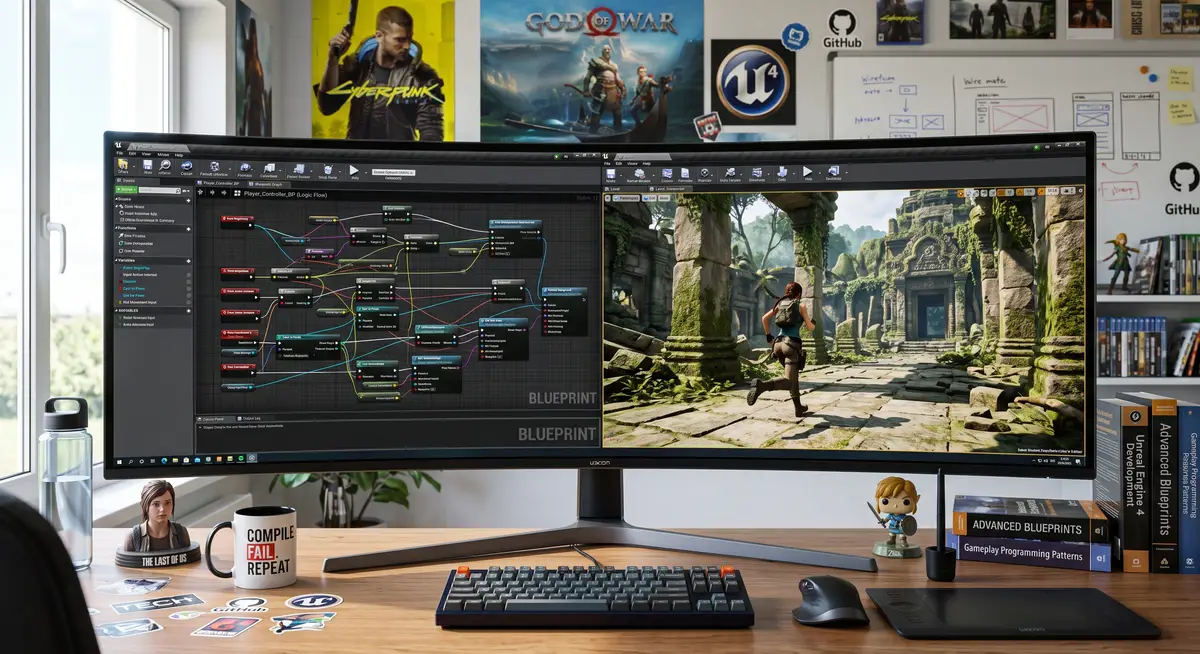Toggle the orange rotation snap button in viewport
The image size is (1200, 654).
click(x=1020, y=192)
